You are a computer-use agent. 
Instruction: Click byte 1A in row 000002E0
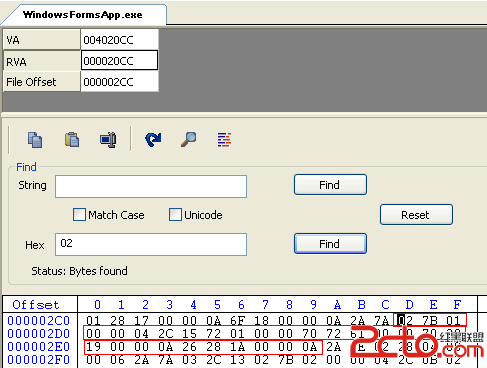point(237,347)
